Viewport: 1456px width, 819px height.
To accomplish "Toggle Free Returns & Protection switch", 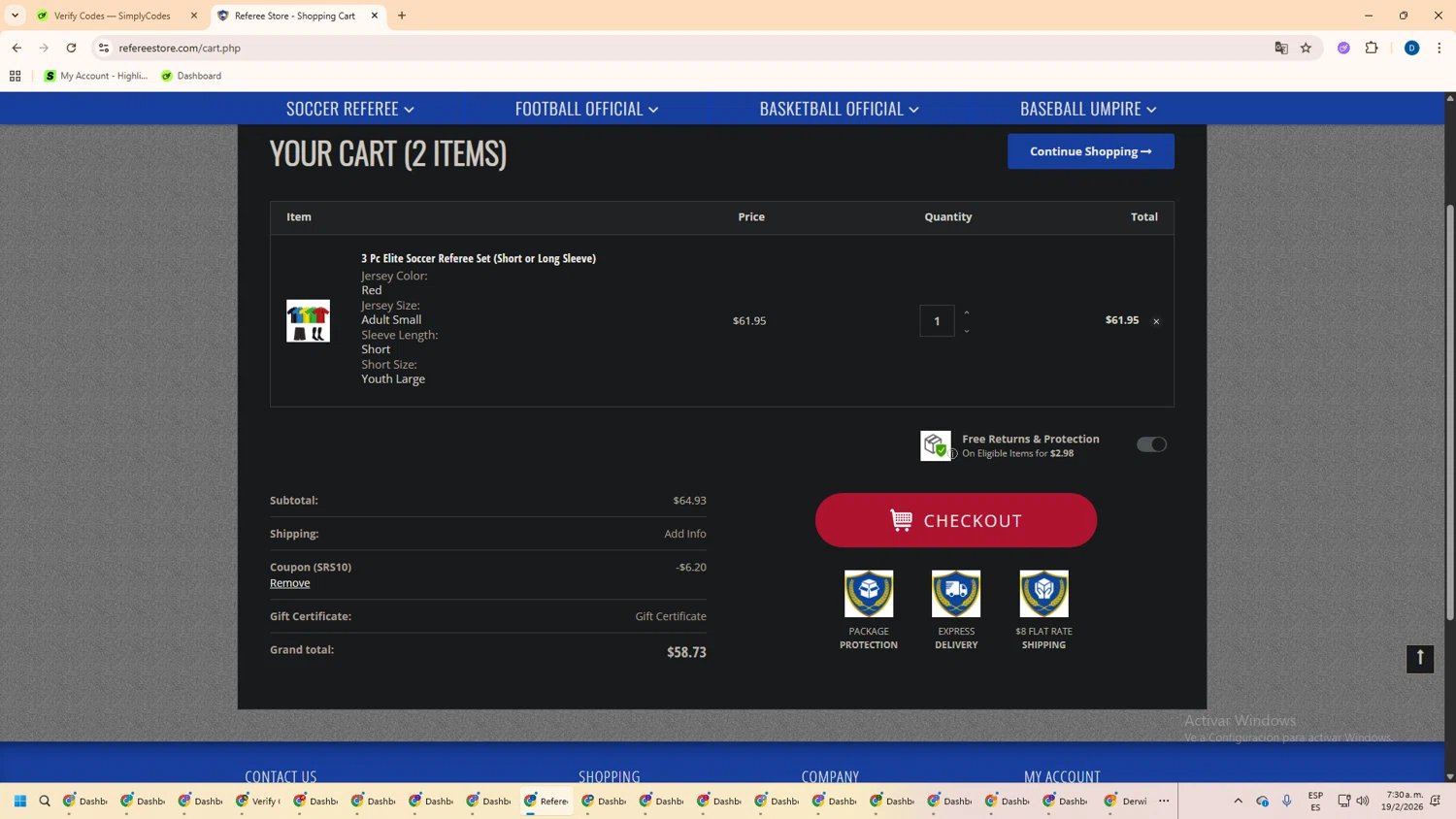I will click(x=1151, y=444).
